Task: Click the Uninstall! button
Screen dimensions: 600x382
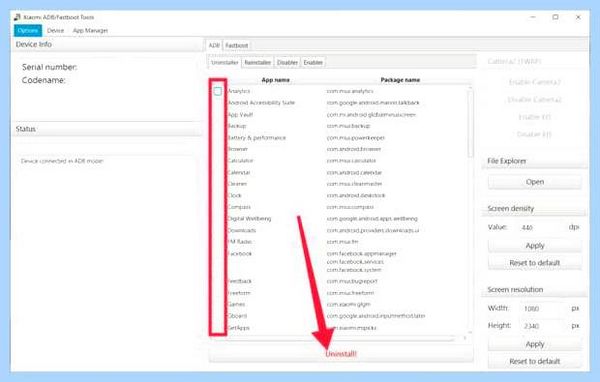Action: coord(341,354)
